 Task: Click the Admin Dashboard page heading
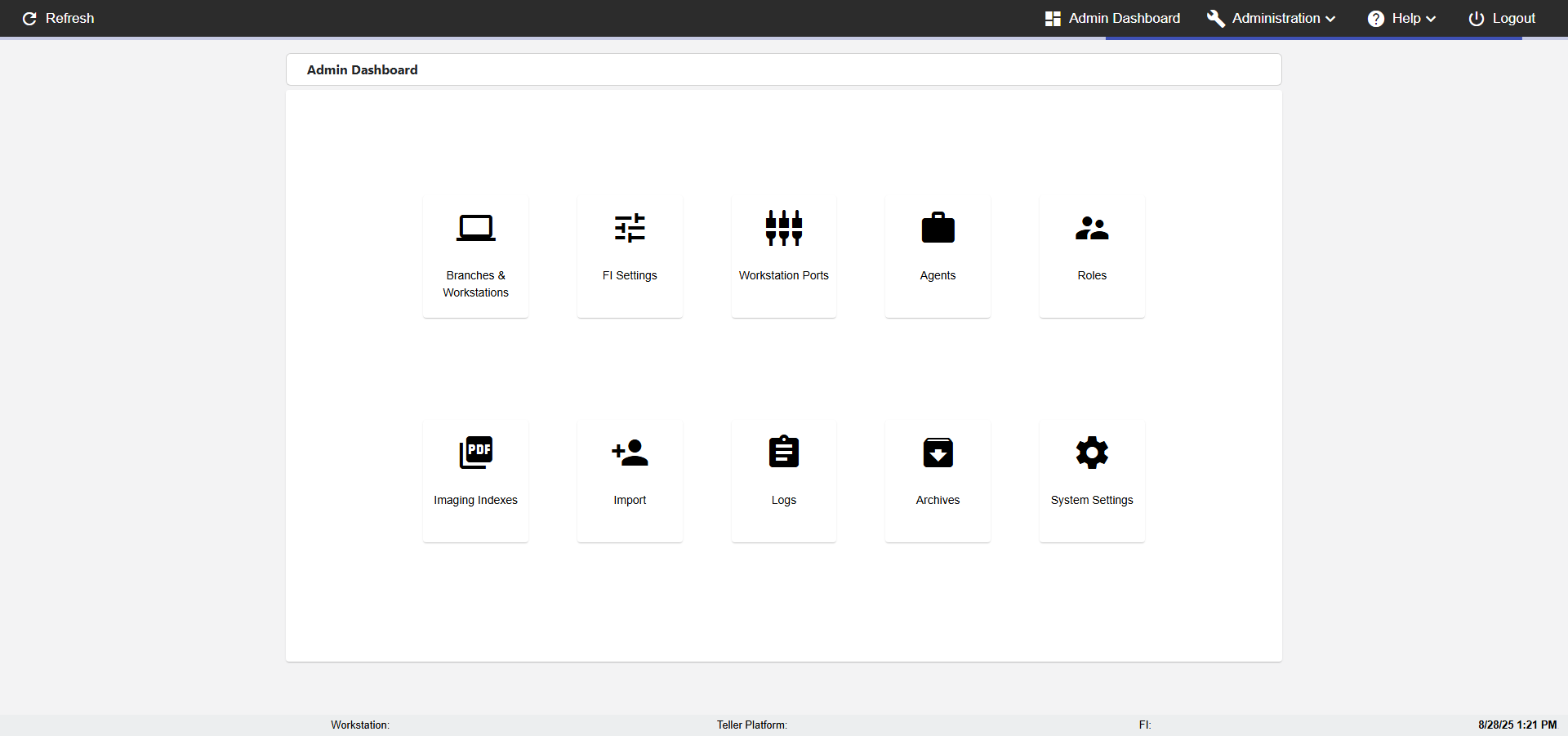362,70
